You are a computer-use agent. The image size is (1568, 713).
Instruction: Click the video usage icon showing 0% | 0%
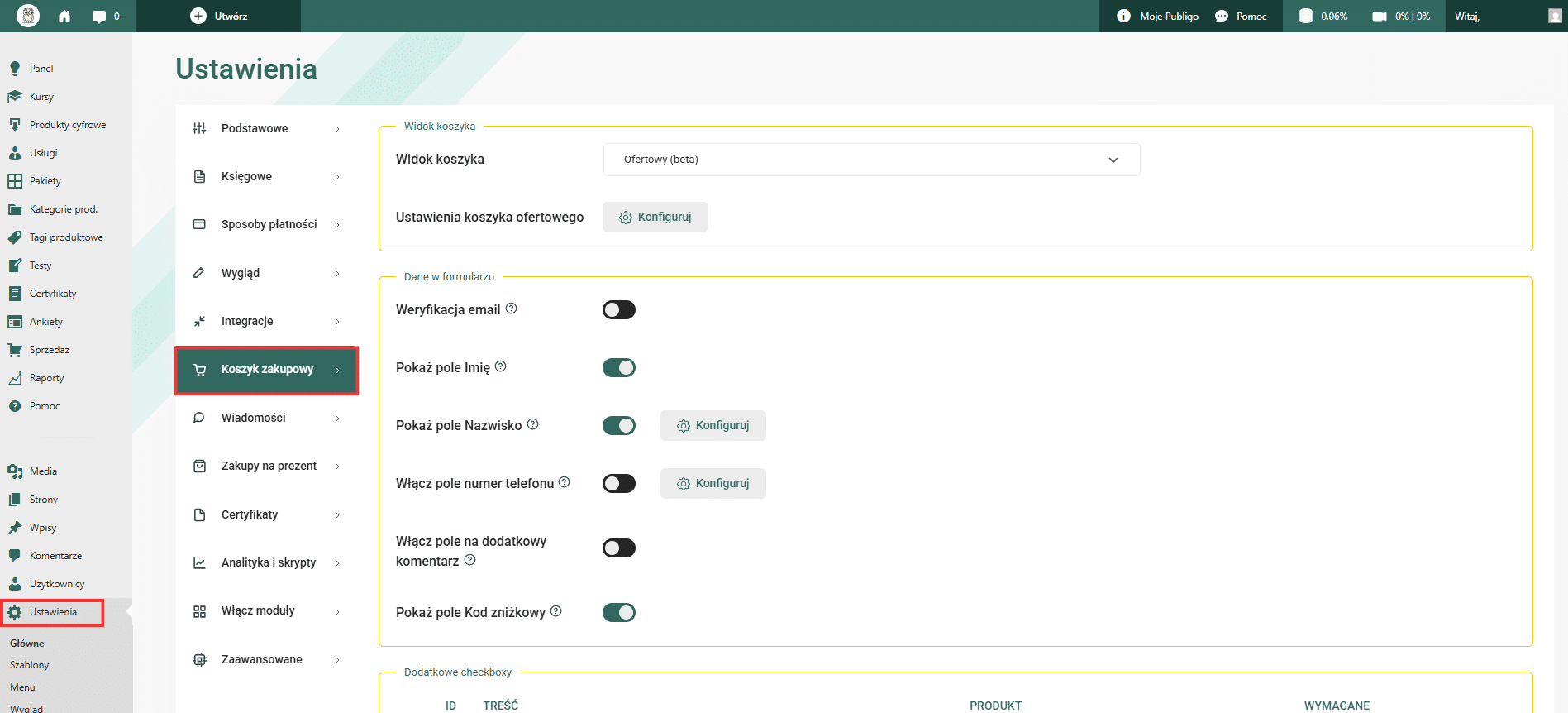[1380, 16]
